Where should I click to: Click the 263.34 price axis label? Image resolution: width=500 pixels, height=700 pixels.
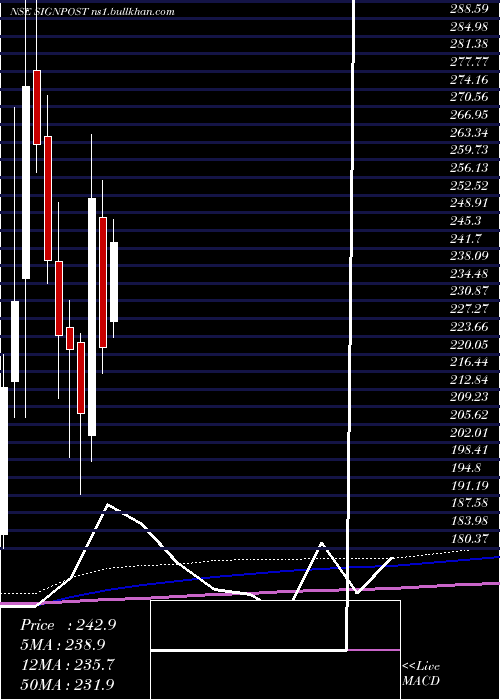[x=469, y=133]
